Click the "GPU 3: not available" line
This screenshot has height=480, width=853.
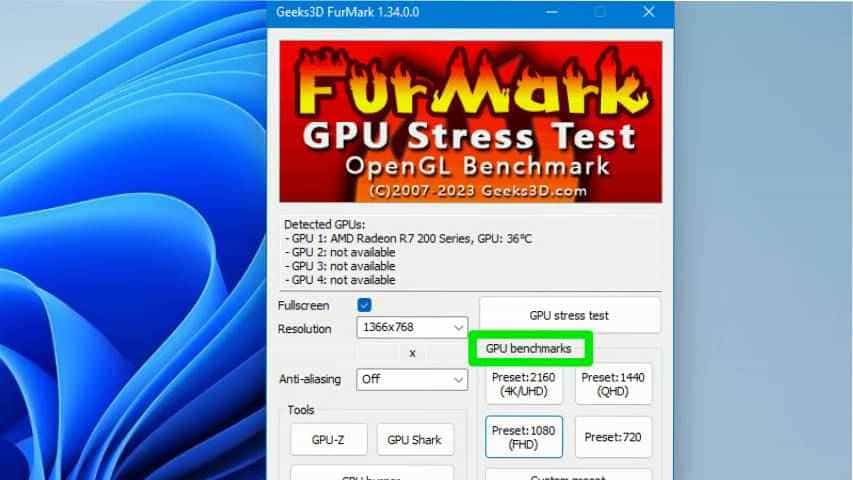(x=340, y=266)
